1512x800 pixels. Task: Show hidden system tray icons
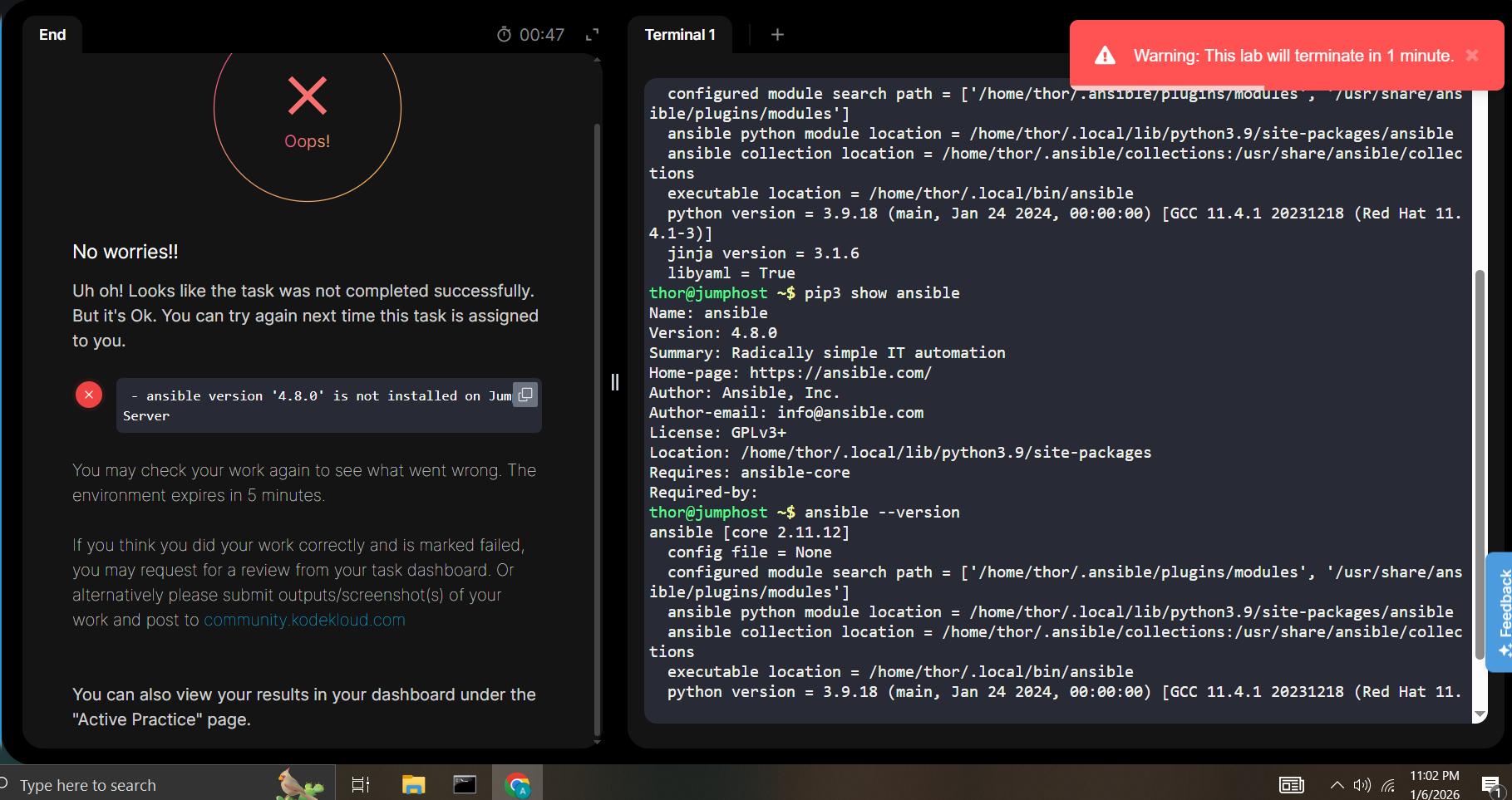pyautogui.click(x=1337, y=785)
